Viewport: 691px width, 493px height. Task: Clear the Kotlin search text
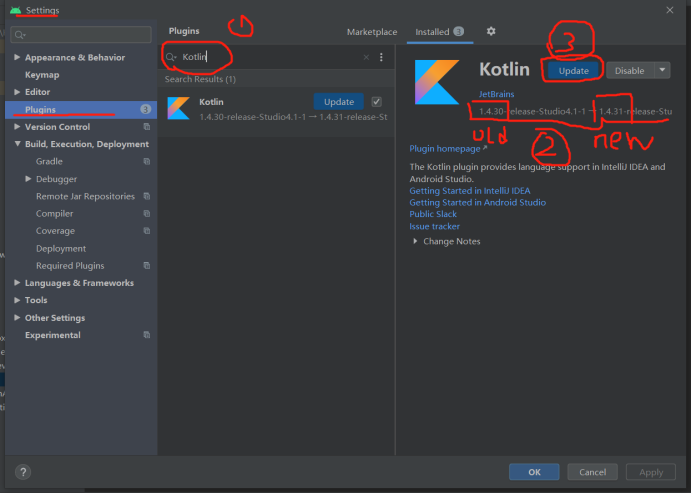click(366, 57)
